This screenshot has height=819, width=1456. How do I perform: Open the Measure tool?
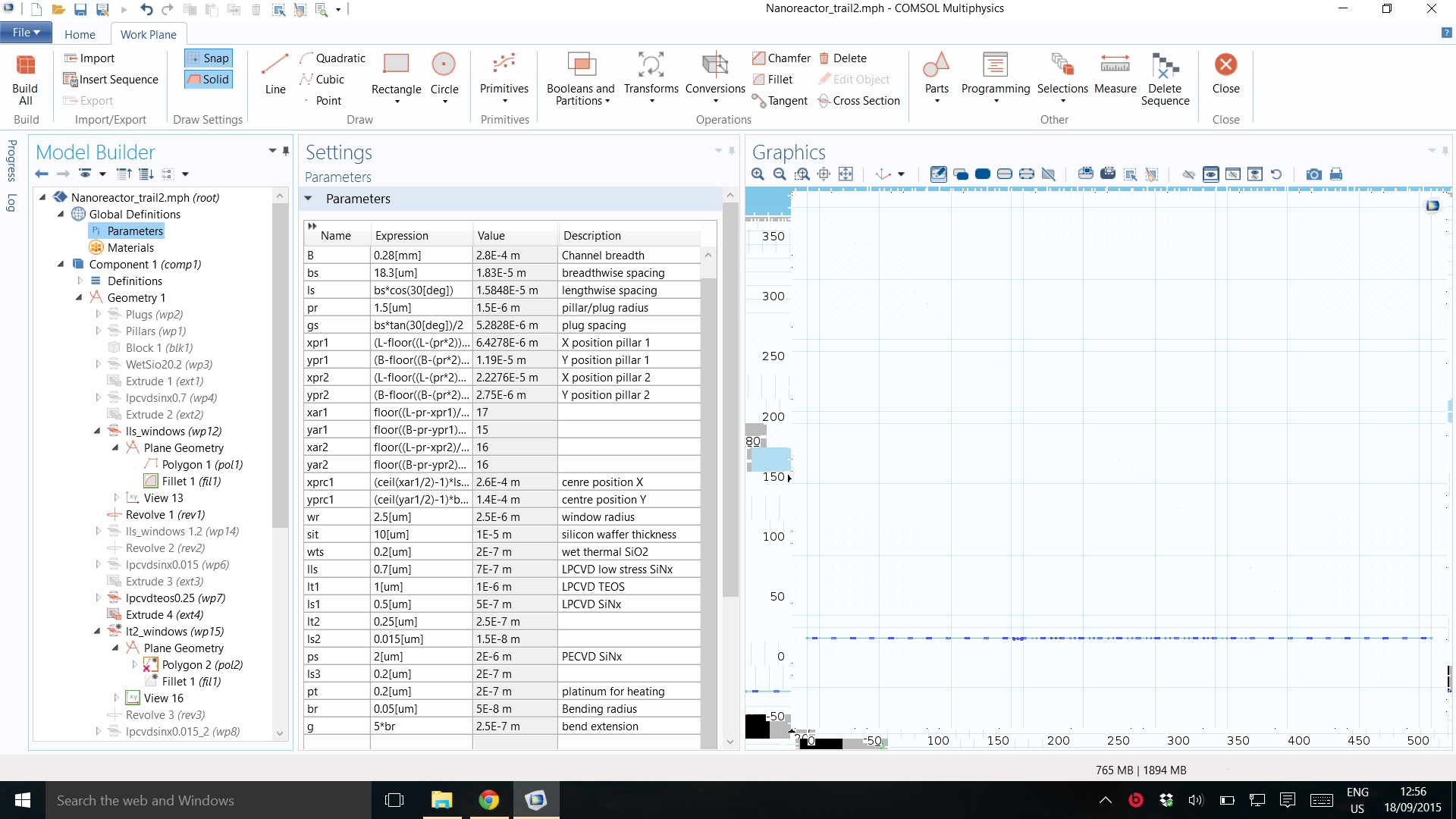tap(1115, 66)
